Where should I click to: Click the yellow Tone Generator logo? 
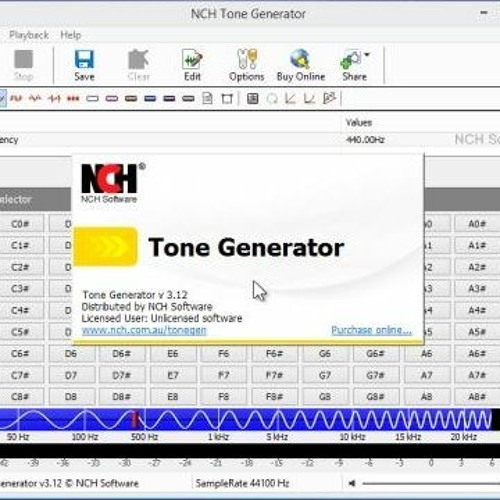coord(105,247)
